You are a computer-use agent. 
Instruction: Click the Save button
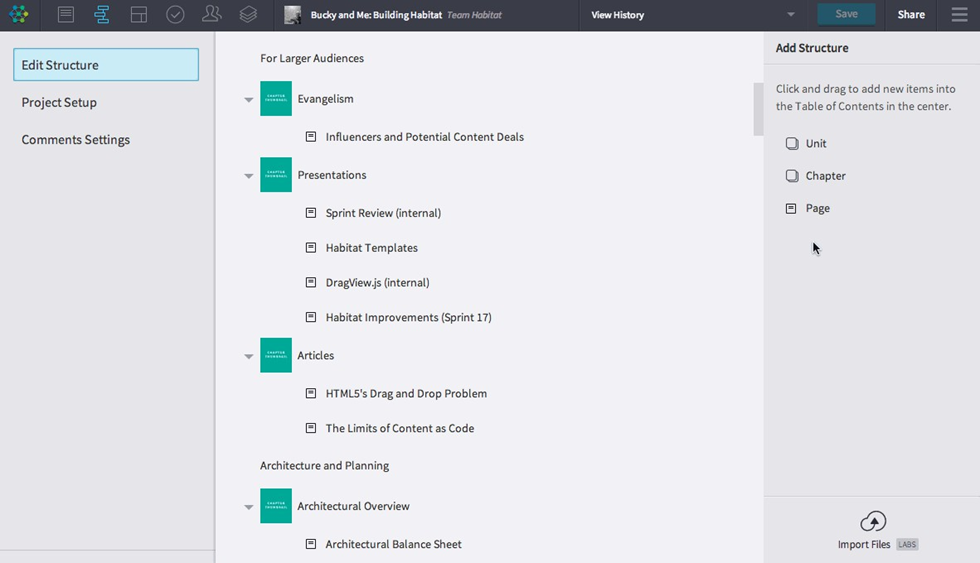tap(846, 15)
